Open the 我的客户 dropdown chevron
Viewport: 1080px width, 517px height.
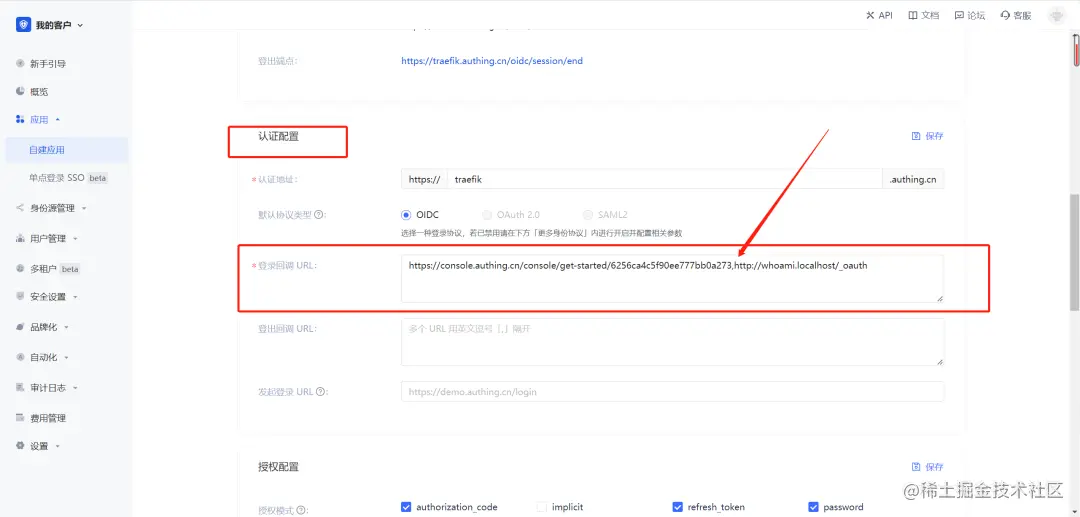point(81,25)
